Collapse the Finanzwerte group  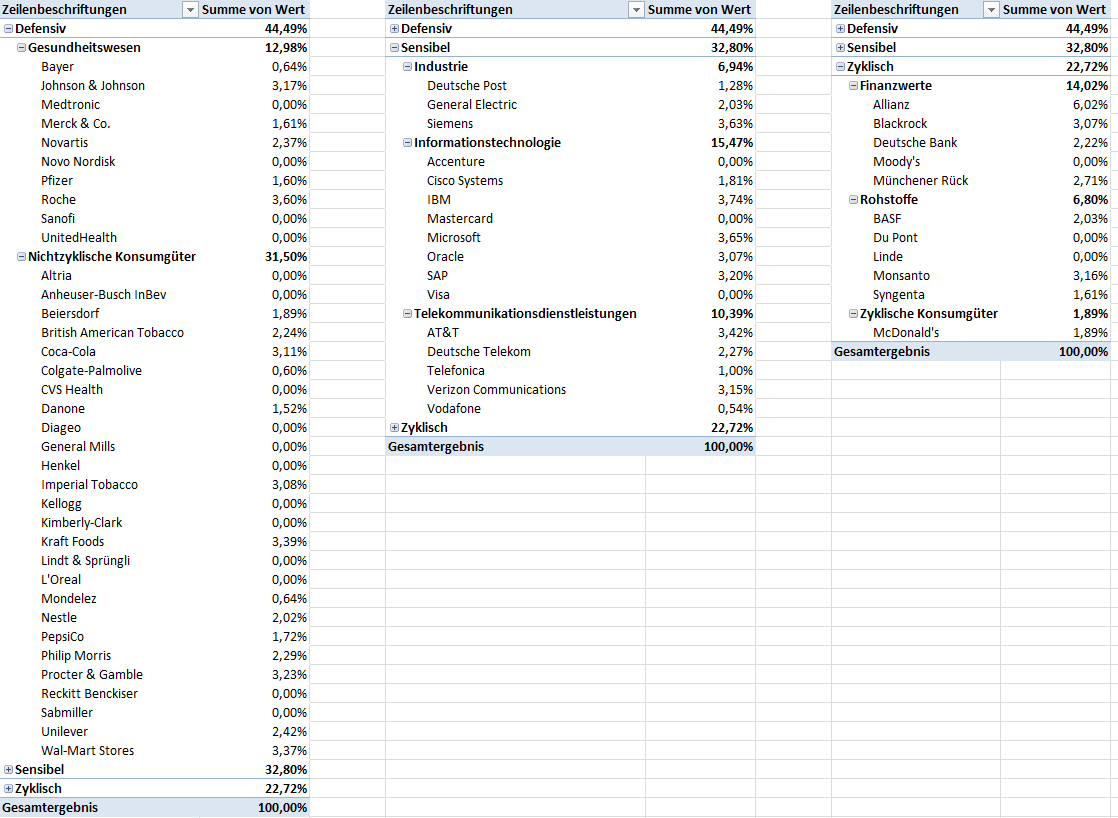(x=853, y=86)
